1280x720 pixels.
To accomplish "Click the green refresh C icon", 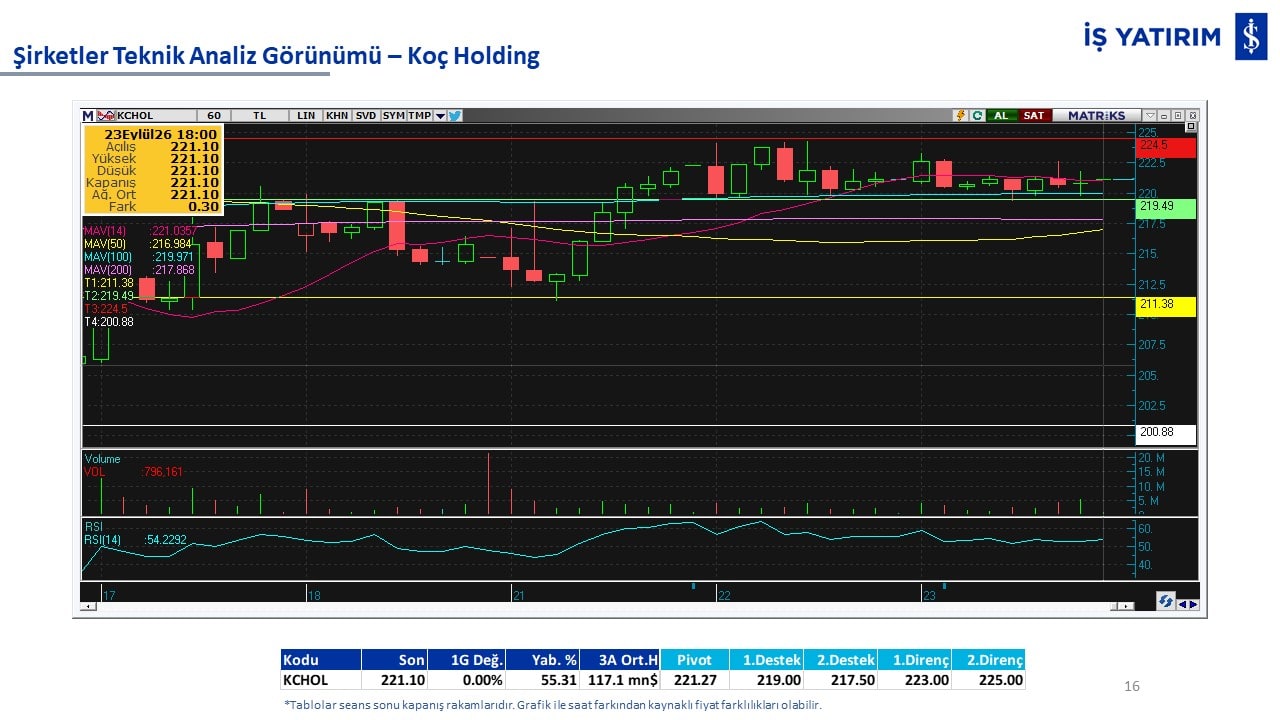I will tap(977, 115).
